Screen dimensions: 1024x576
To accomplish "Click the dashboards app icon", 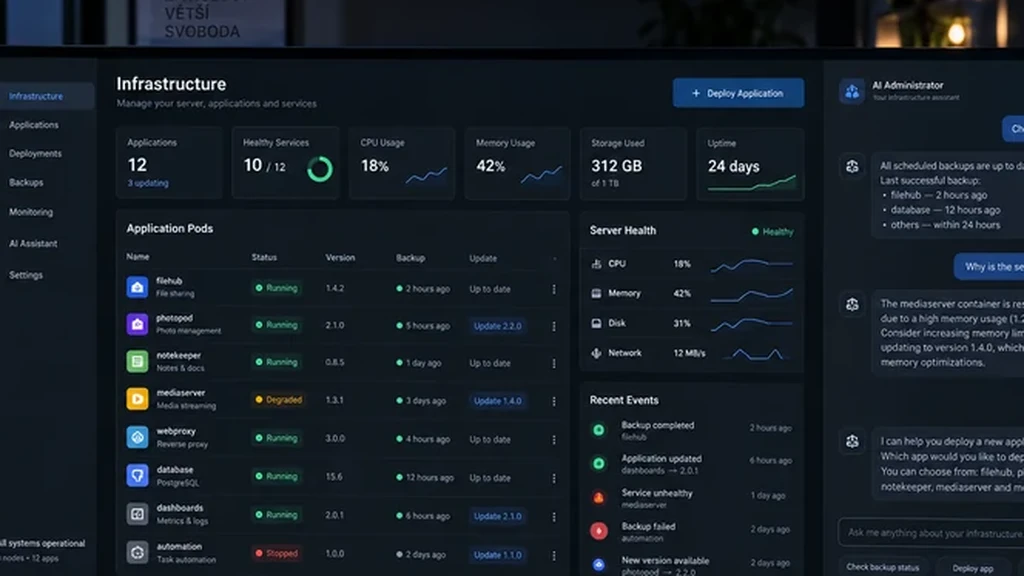I will point(137,514).
